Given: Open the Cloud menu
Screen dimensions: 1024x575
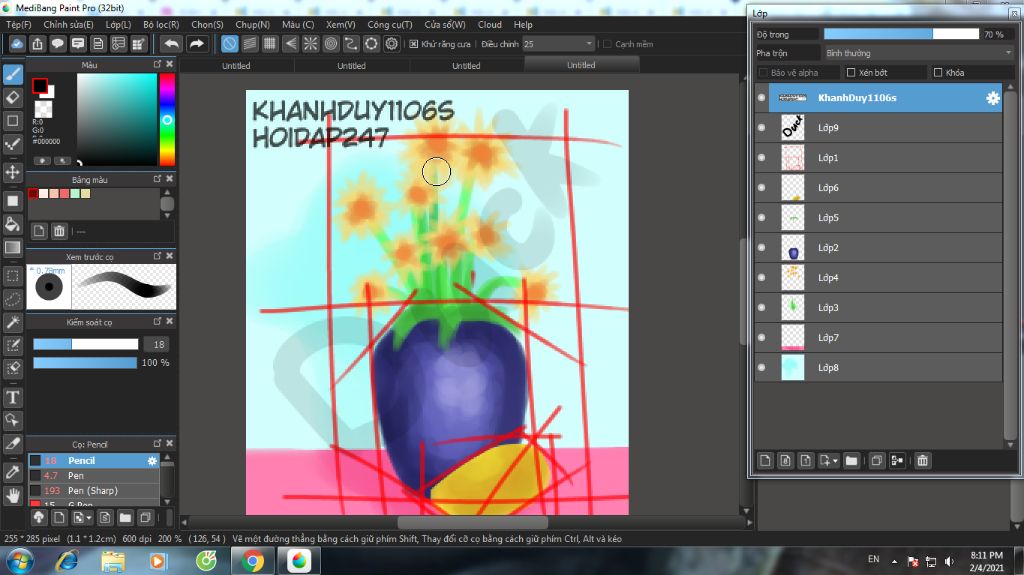Looking at the screenshot, I should pos(490,25).
